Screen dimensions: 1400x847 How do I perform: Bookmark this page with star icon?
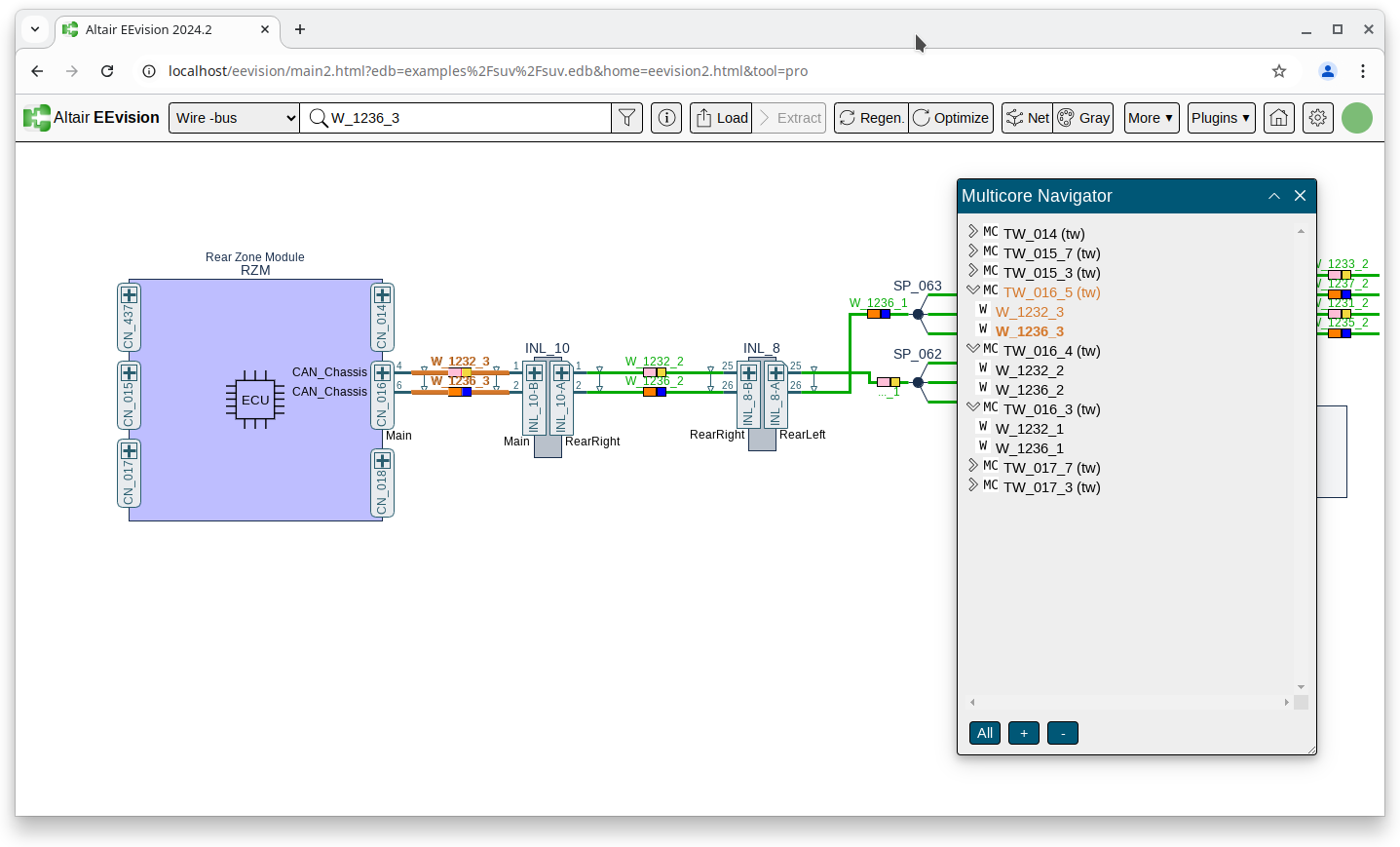click(x=1278, y=71)
